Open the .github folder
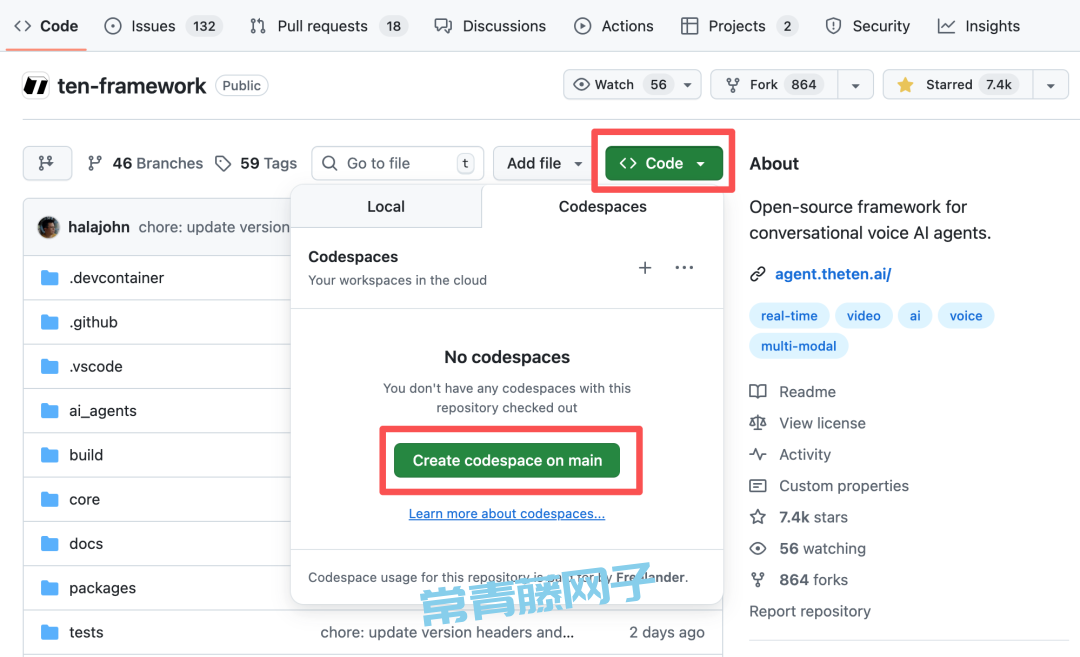This screenshot has width=1080, height=657. click(93, 322)
